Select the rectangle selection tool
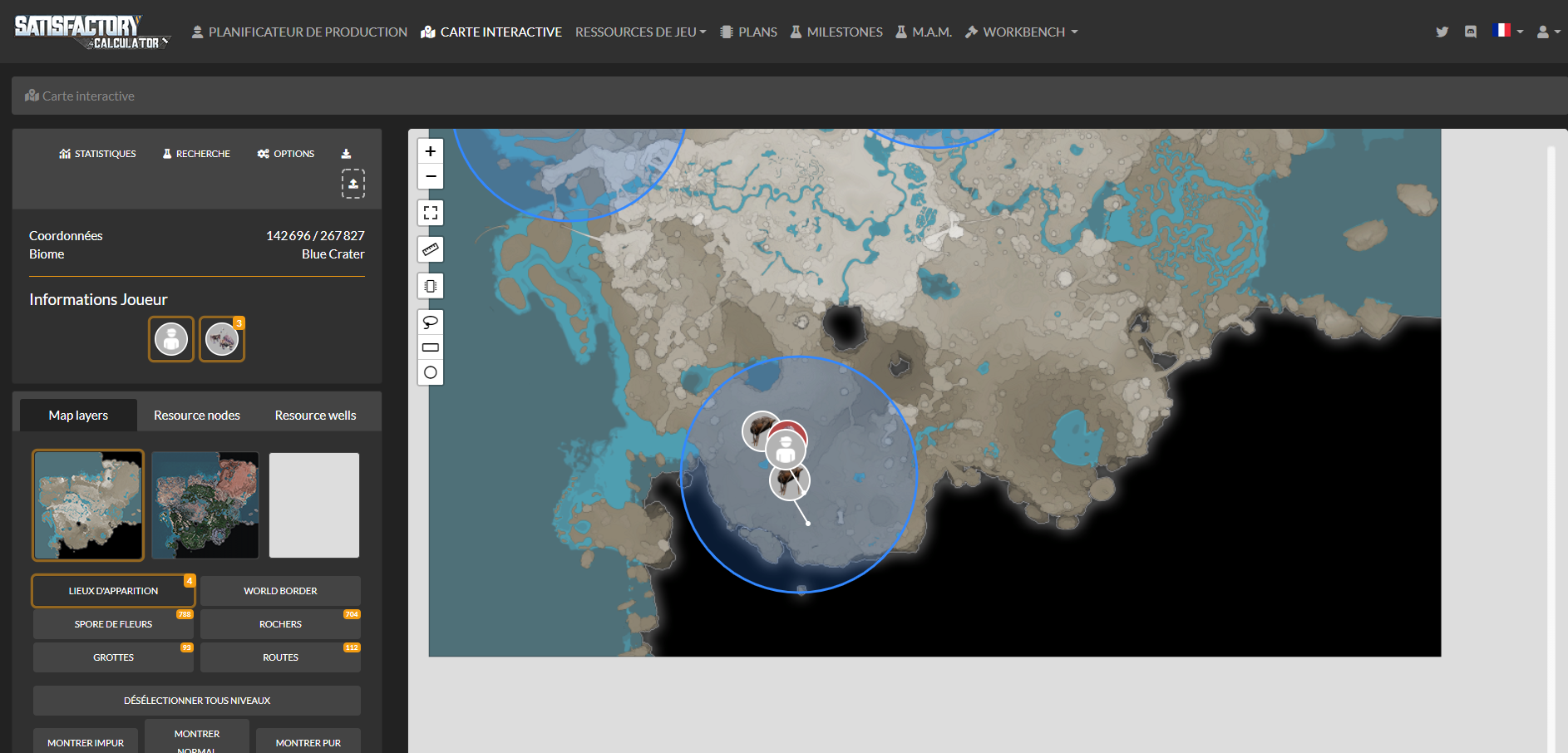 (x=431, y=347)
